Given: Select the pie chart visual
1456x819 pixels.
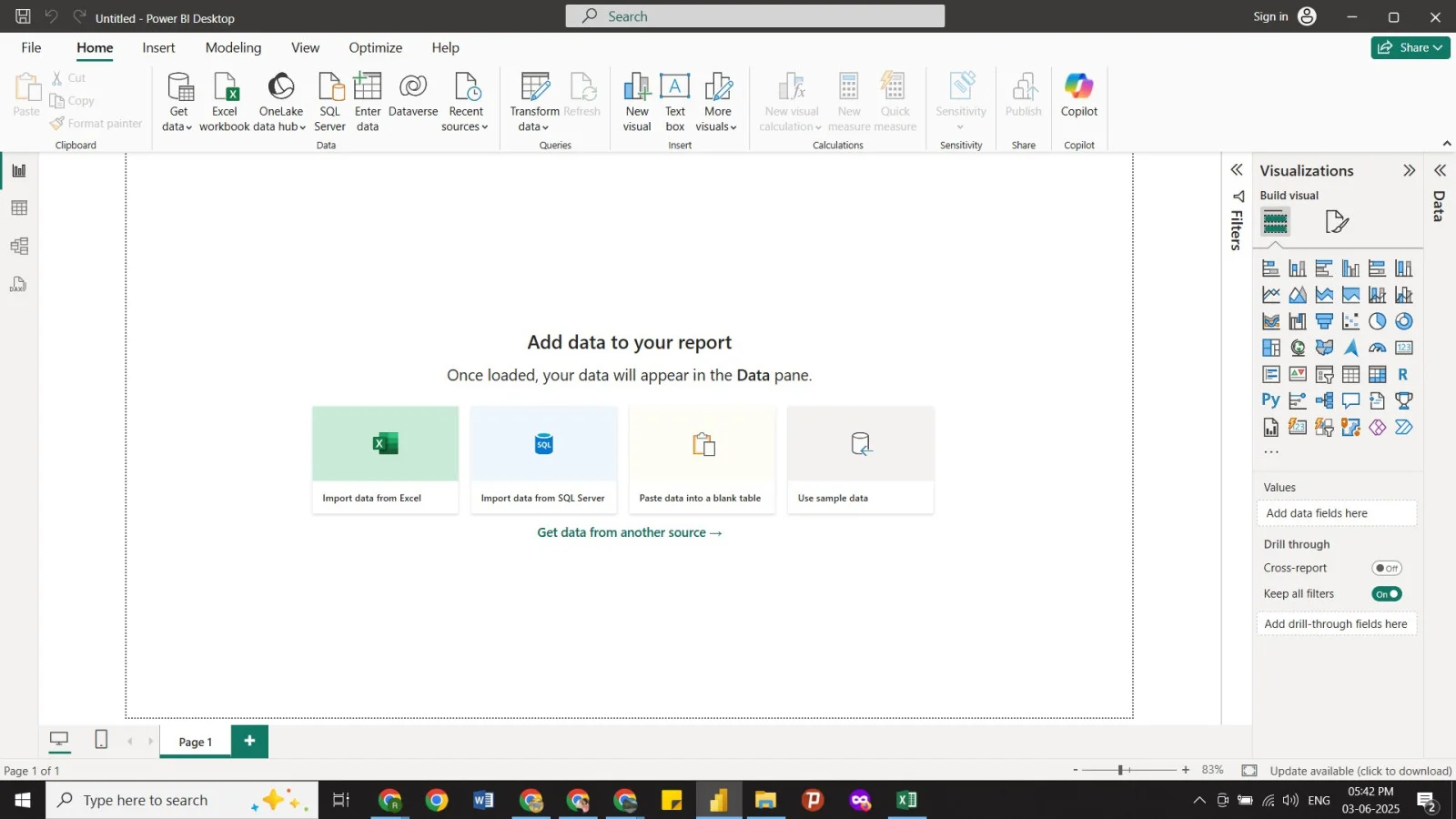Looking at the screenshot, I should (x=1378, y=321).
